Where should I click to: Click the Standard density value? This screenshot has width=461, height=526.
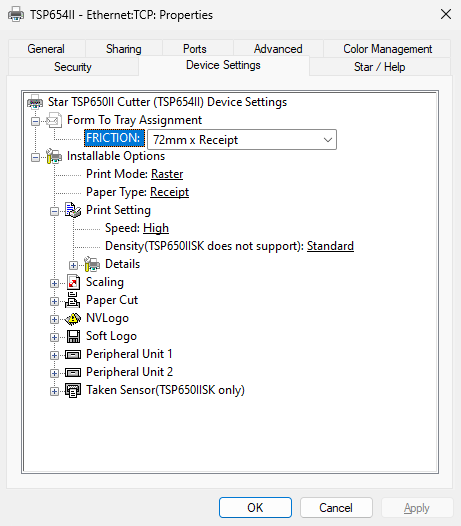pyautogui.click(x=330, y=246)
